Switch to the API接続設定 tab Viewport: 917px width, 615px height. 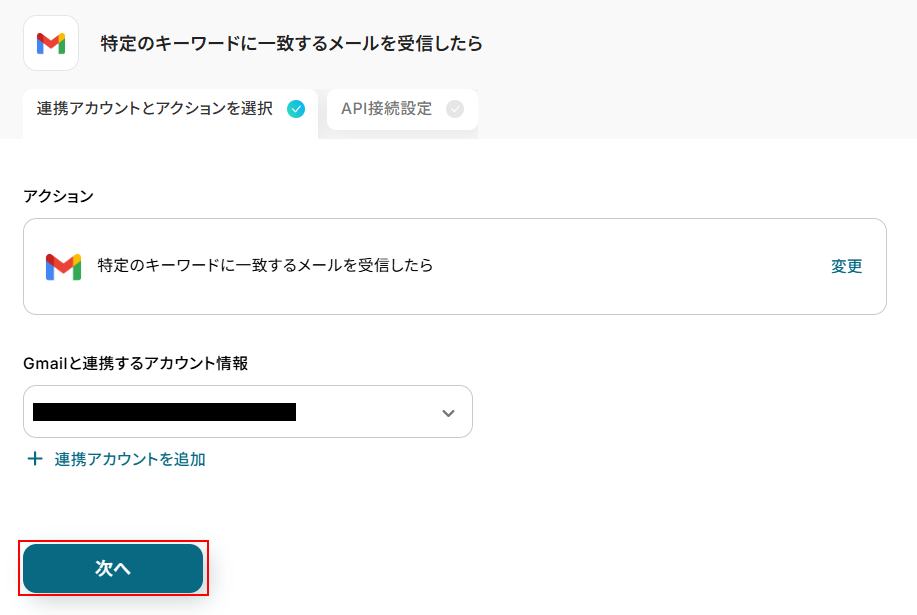[387, 109]
